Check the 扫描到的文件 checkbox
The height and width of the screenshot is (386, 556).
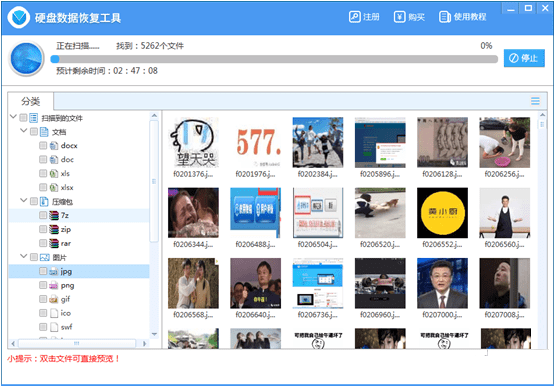click(x=23, y=117)
